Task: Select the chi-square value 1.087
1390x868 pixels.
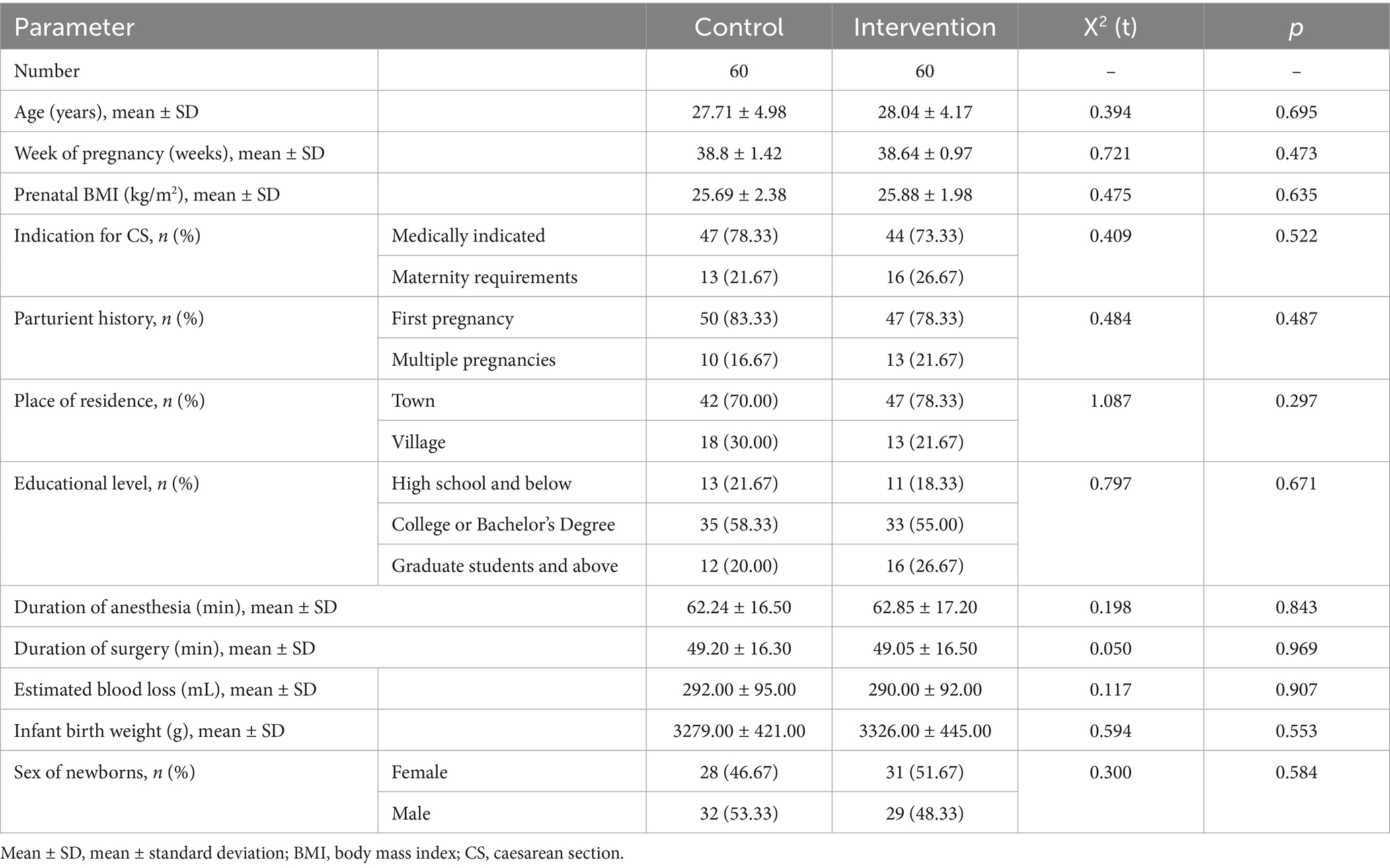Action: (1110, 401)
